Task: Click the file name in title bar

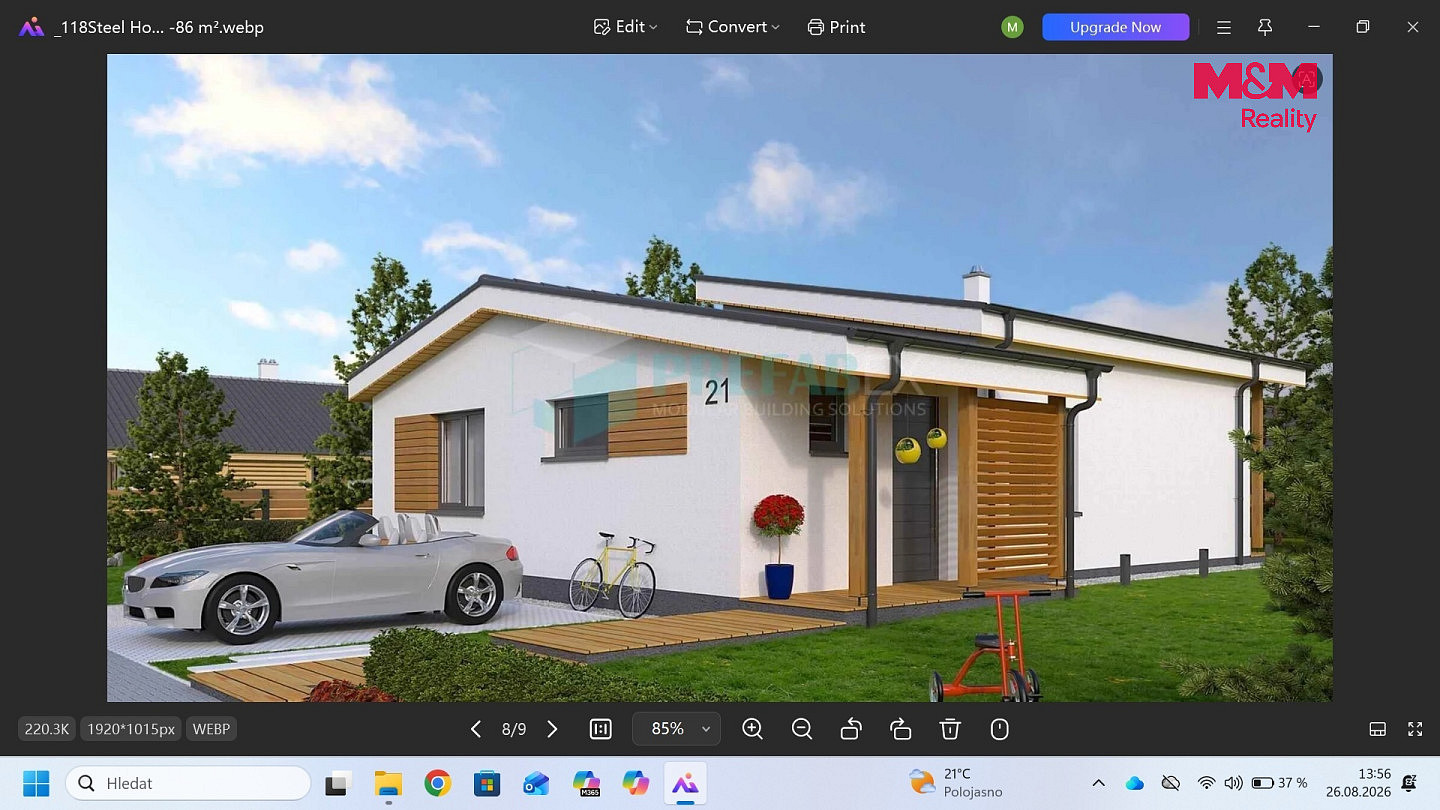Action: (x=159, y=27)
